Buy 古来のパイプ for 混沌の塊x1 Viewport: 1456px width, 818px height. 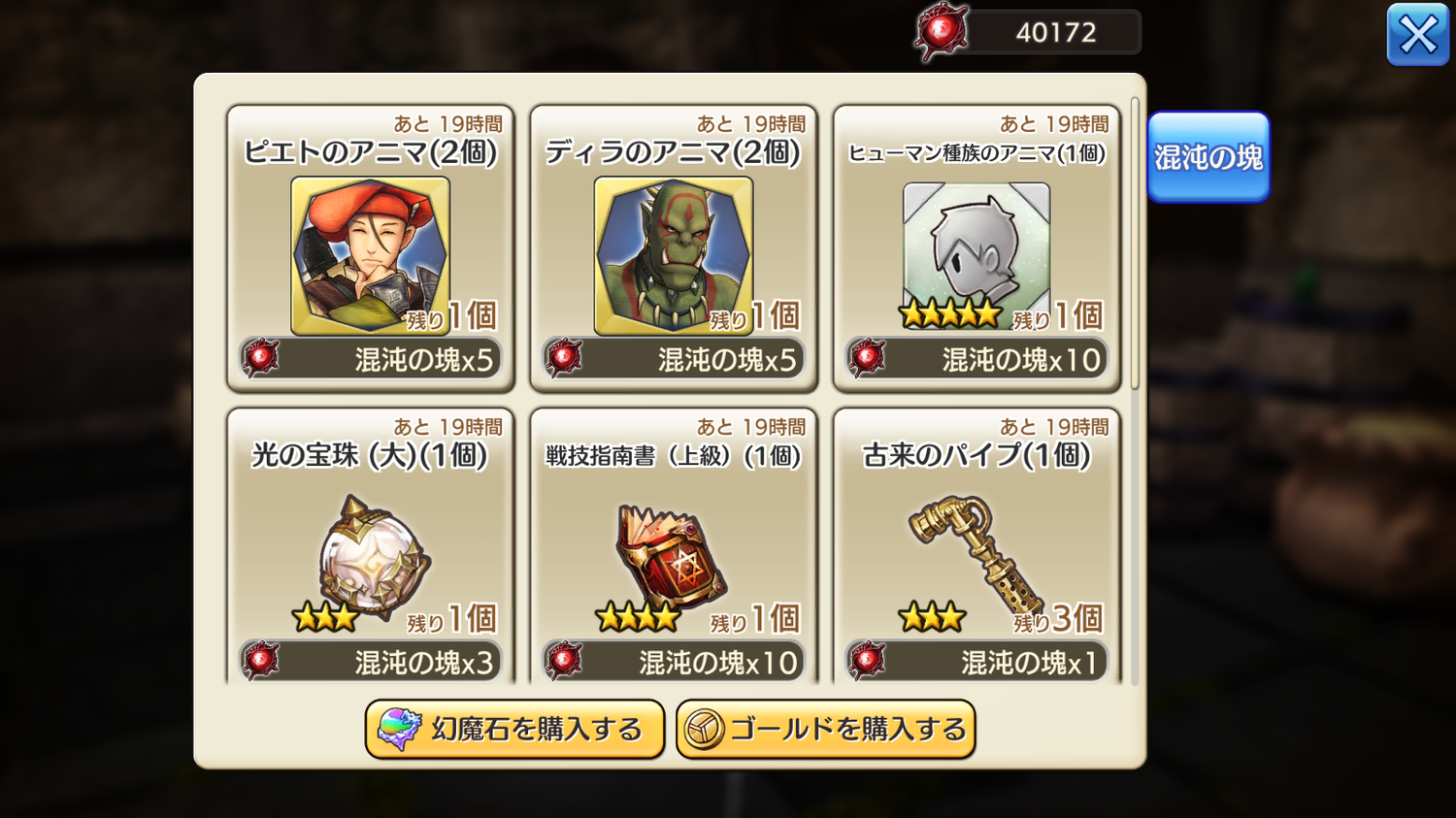976,662
